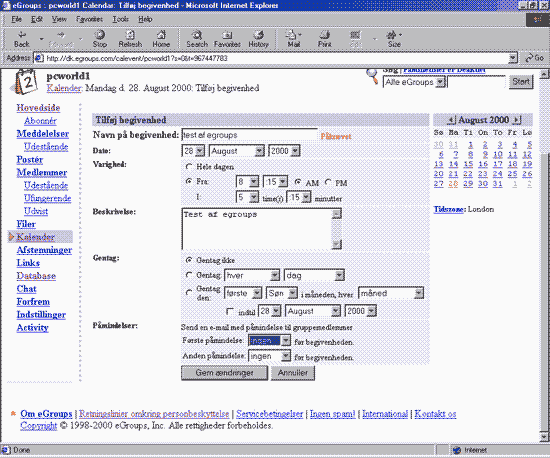The image size is (550, 458).
Task: Select the Hele dagen radio button
Action: coord(189,167)
